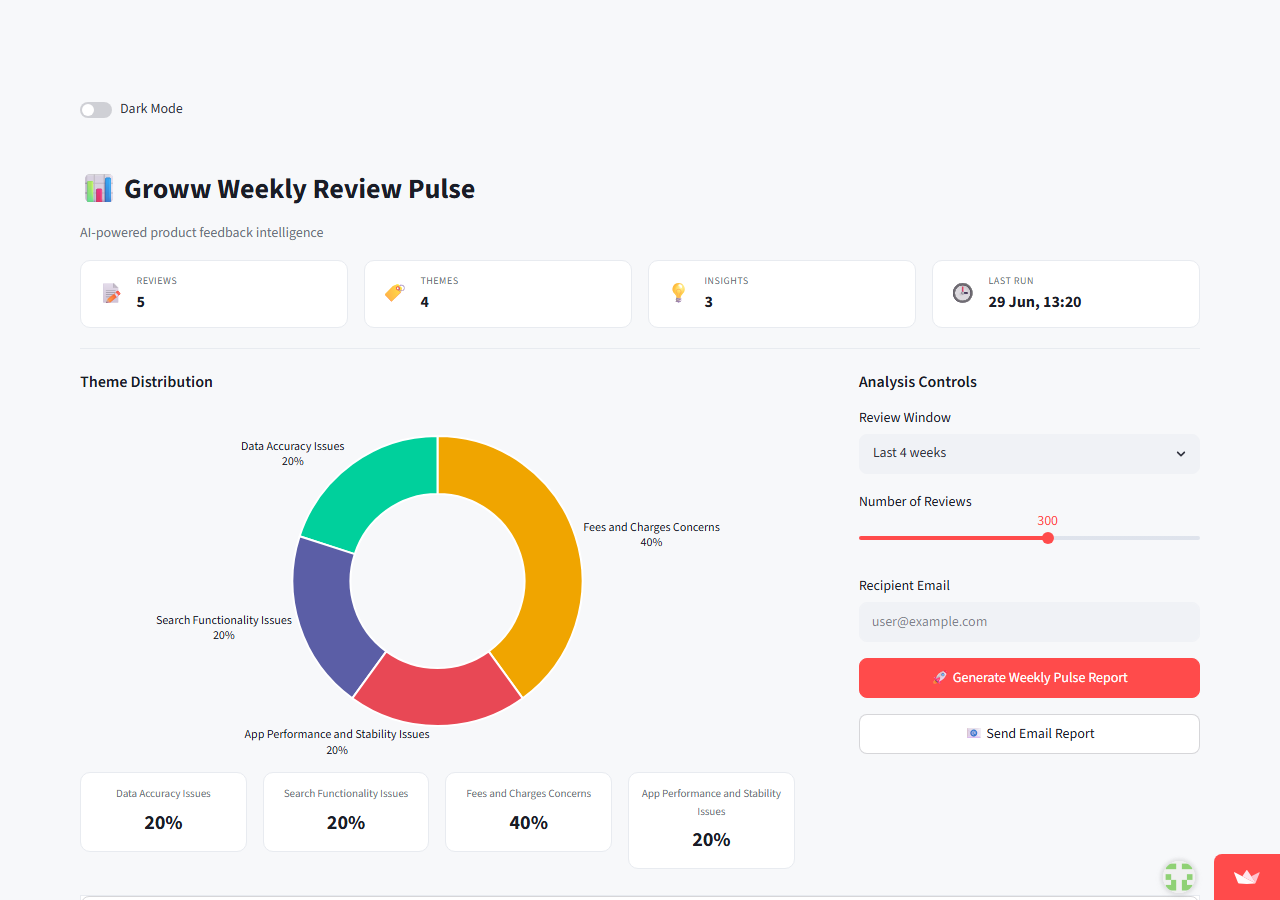Click the Groww Weekly Review Pulse heading

tap(299, 189)
